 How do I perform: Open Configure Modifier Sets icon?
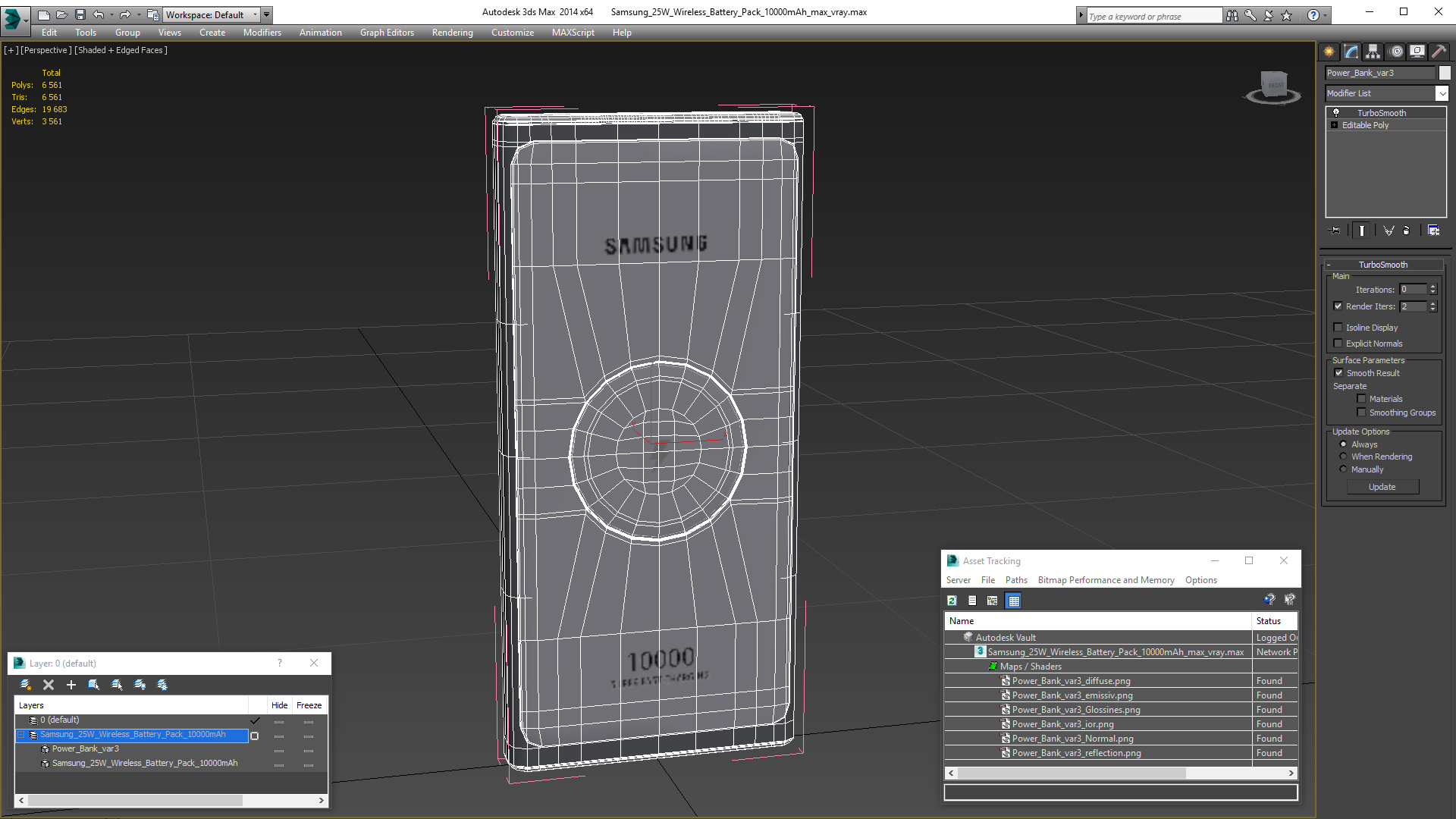pos(1433,231)
